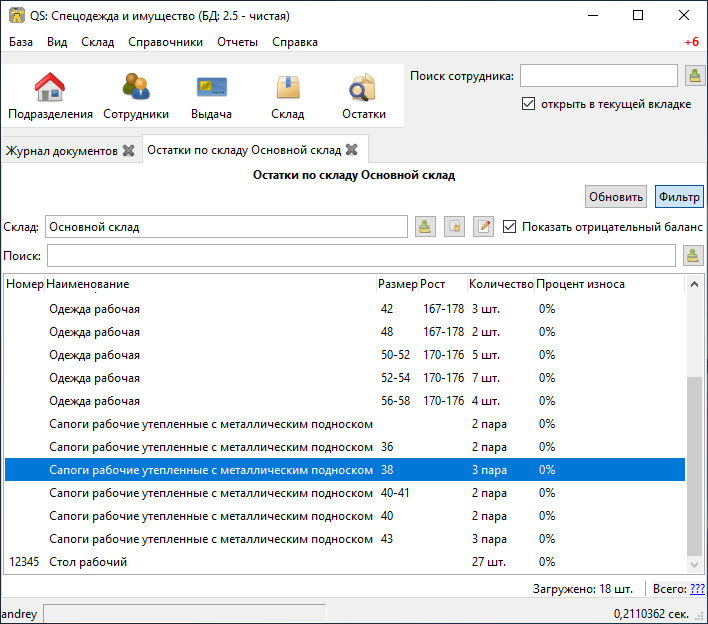Click the vertical scrollbar thumb

click(x=694, y=466)
